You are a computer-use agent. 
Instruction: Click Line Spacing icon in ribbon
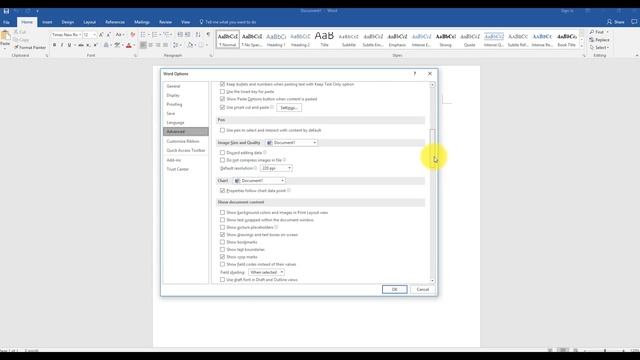pos(176,45)
